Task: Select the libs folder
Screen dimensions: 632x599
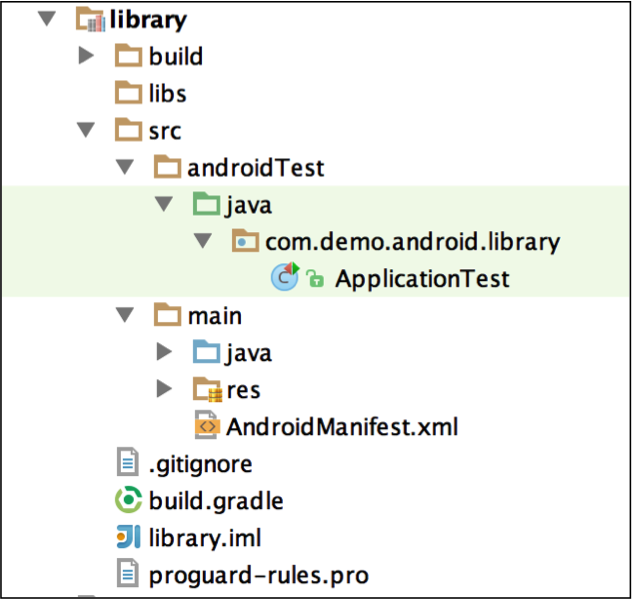Action: [167, 93]
